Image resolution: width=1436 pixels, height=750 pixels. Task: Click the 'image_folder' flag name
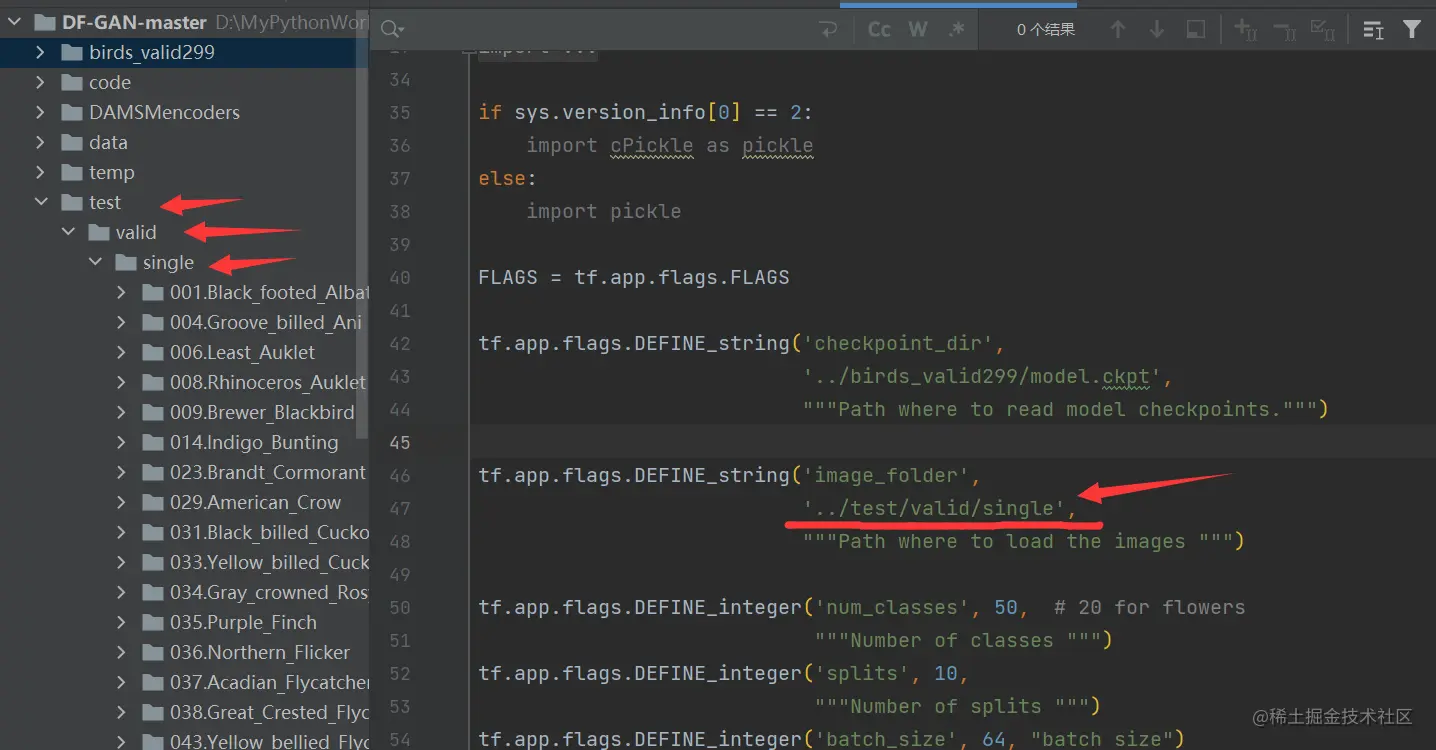pos(886,475)
